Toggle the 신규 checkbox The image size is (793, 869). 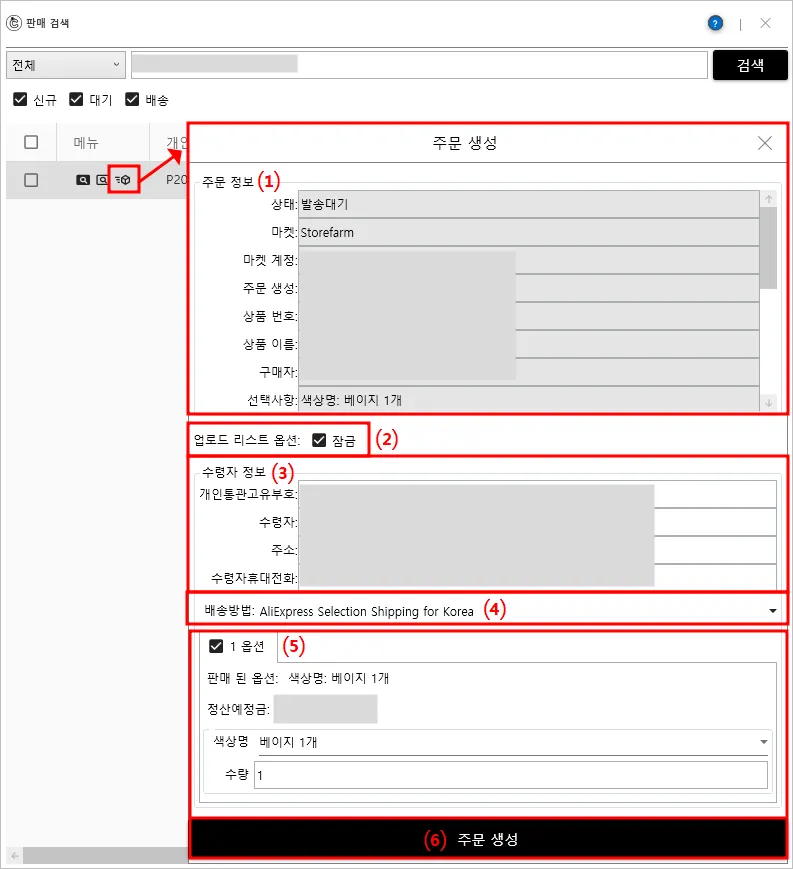(x=20, y=99)
